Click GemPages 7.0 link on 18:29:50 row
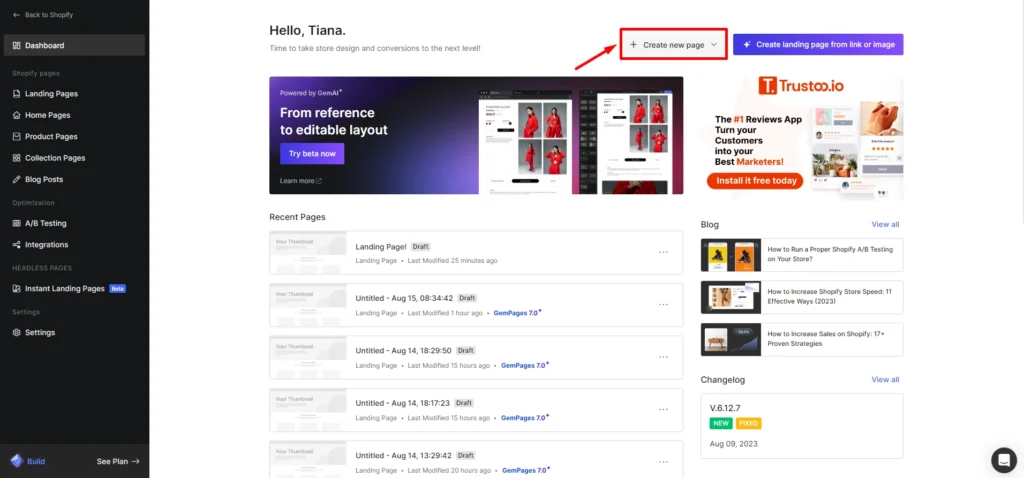This screenshot has width=1024, height=478. (525, 365)
